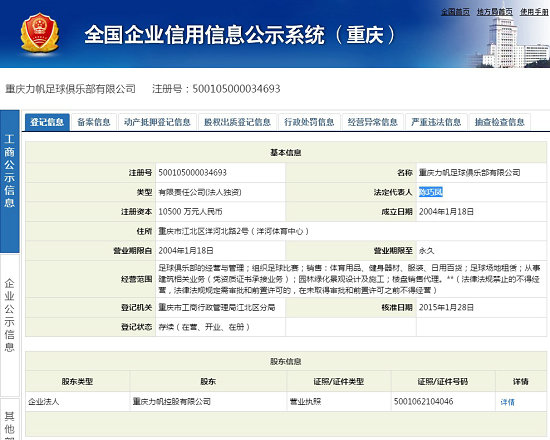The image size is (550, 440).
Task: Click the establishment date 2004年1月18日 beside 成立日期
Action: 447,212
